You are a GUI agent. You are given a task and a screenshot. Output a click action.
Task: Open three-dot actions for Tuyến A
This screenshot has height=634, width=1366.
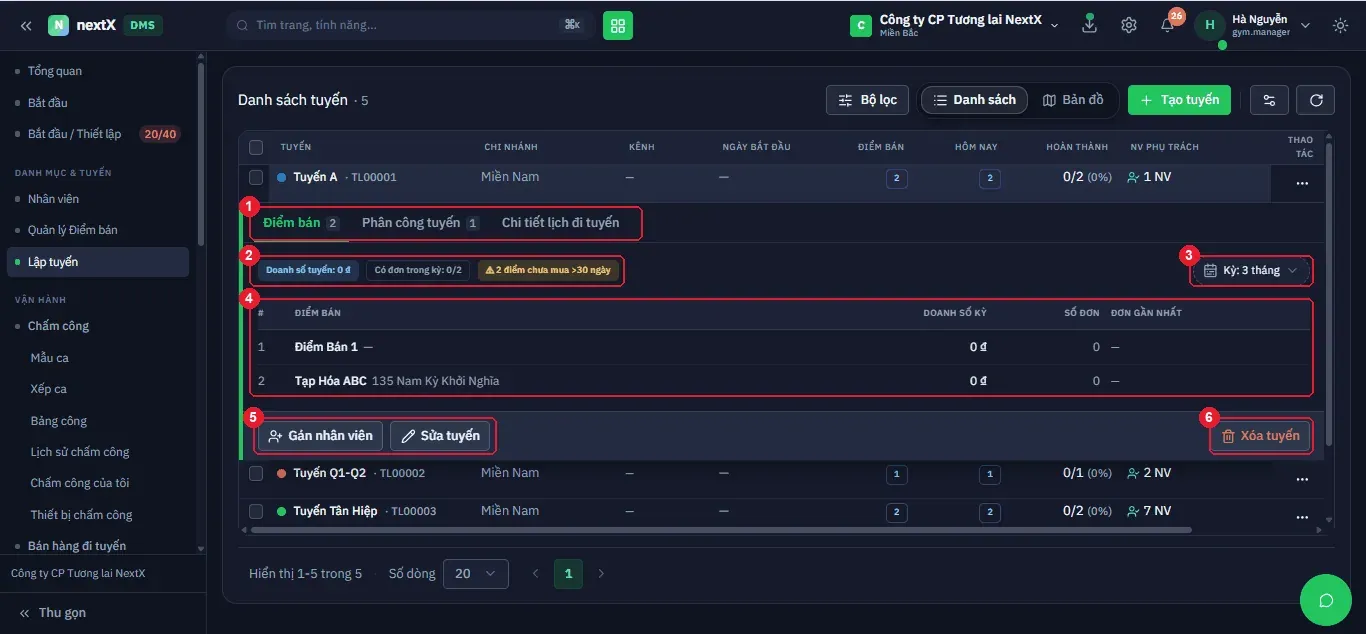1302,183
